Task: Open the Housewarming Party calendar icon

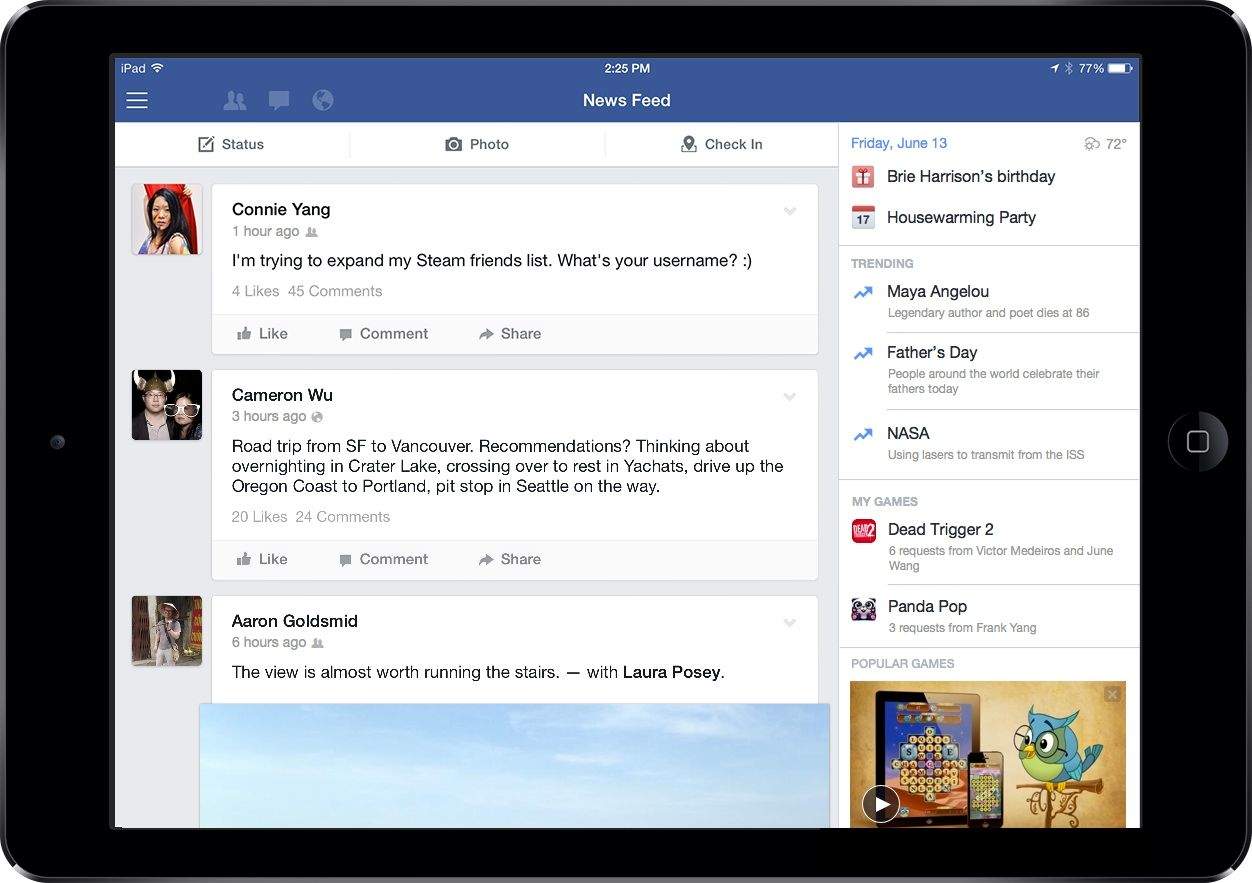Action: (x=863, y=217)
